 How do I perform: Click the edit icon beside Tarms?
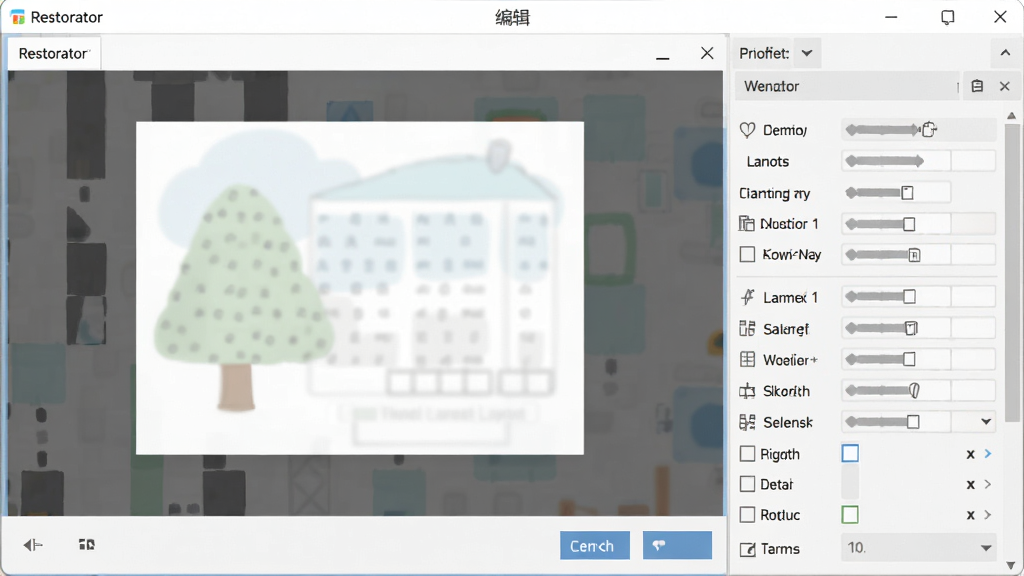(747, 549)
